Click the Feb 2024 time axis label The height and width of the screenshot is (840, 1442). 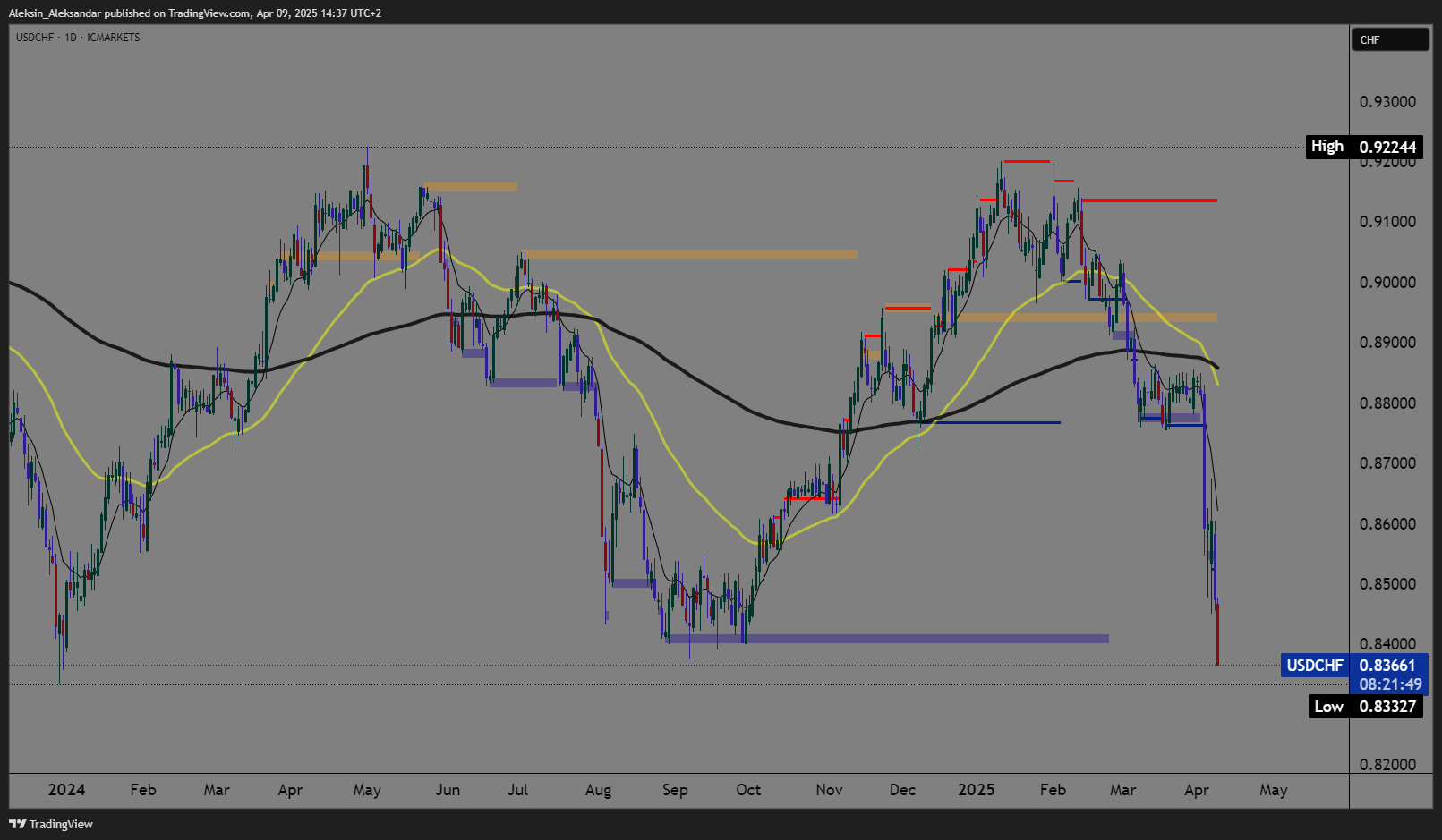point(143,790)
